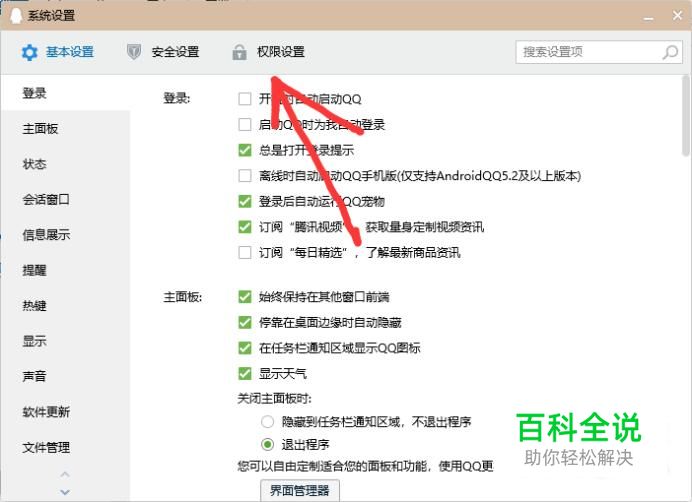Click the magnifier search icon
This screenshot has height=502, width=692.
point(670,52)
